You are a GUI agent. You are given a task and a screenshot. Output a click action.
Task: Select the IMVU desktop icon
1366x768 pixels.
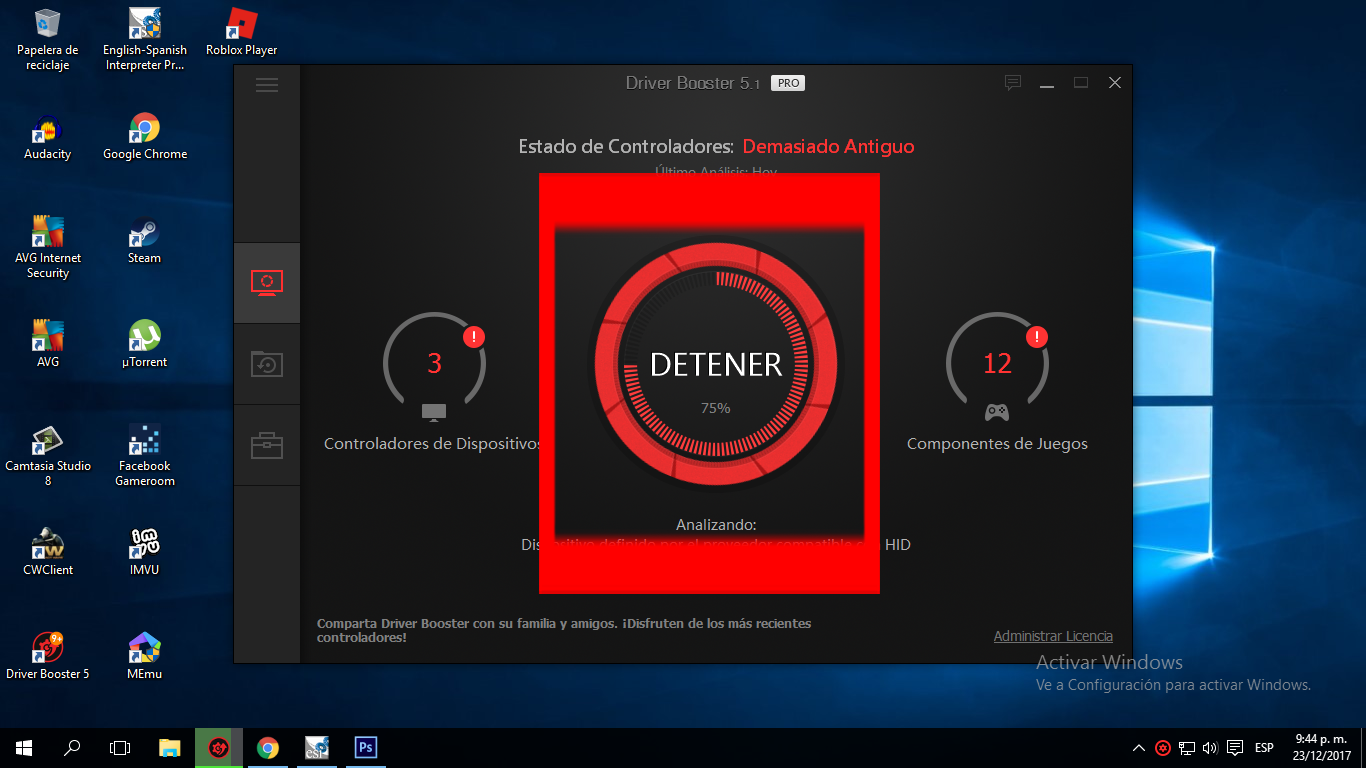[x=145, y=553]
